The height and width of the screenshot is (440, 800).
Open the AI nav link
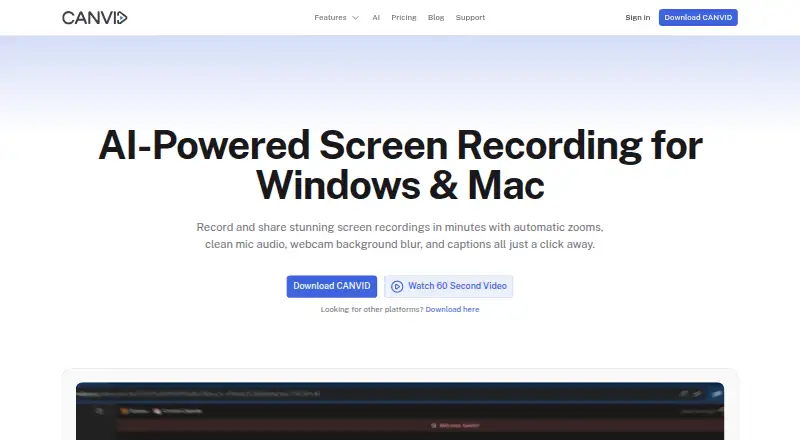(376, 17)
